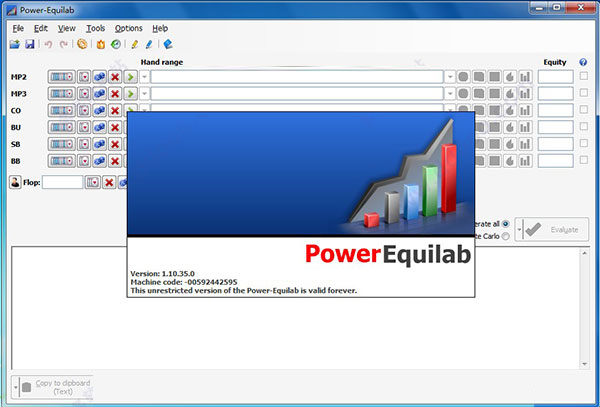
Task: Clear the BU hand range with red X
Action: (x=115, y=127)
